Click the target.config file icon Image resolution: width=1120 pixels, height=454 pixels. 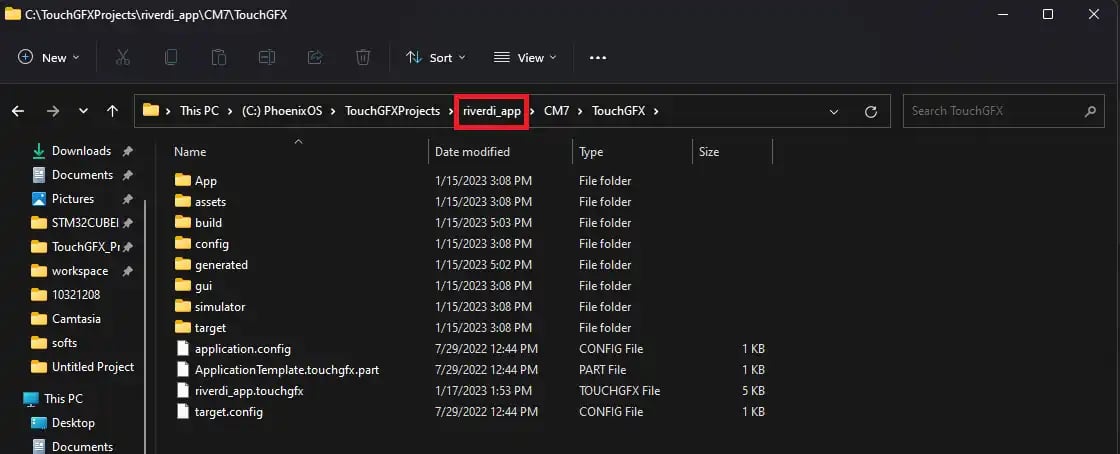183,412
